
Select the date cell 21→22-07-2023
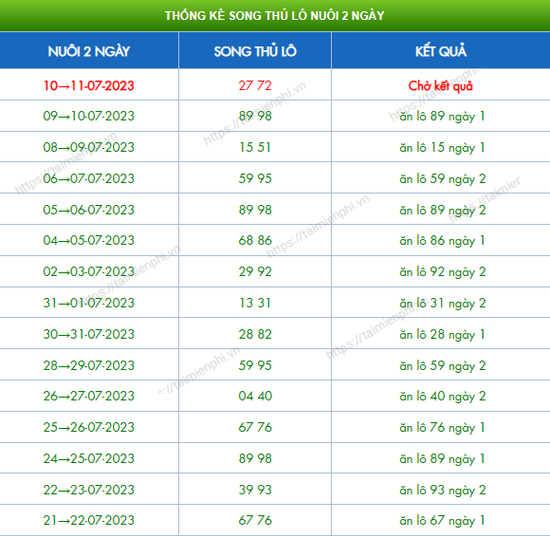(x=89, y=520)
